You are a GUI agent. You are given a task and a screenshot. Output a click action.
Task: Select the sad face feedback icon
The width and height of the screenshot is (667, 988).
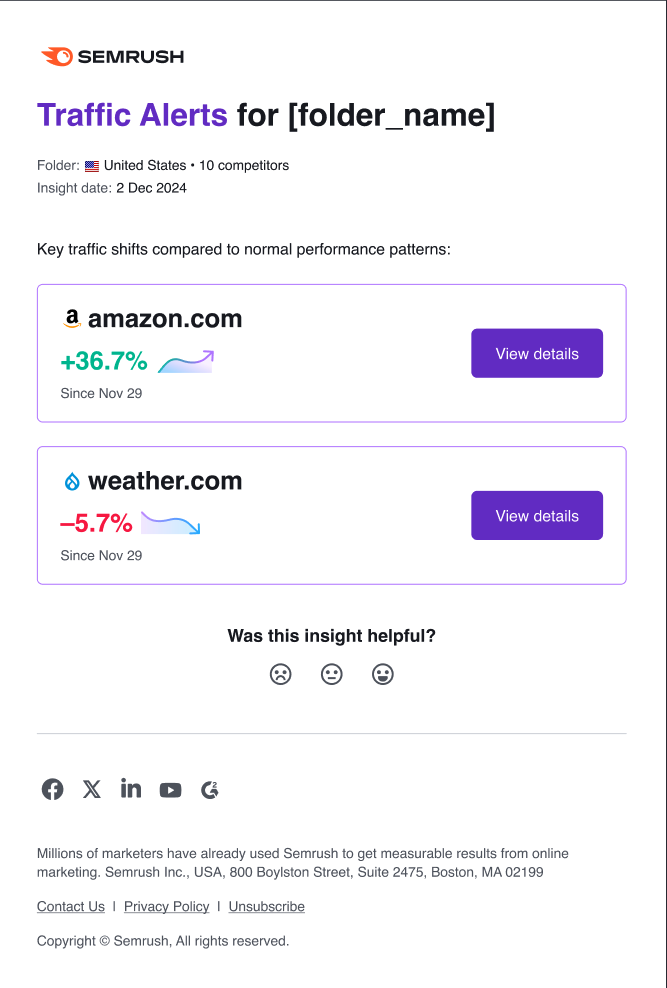(x=280, y=674)
